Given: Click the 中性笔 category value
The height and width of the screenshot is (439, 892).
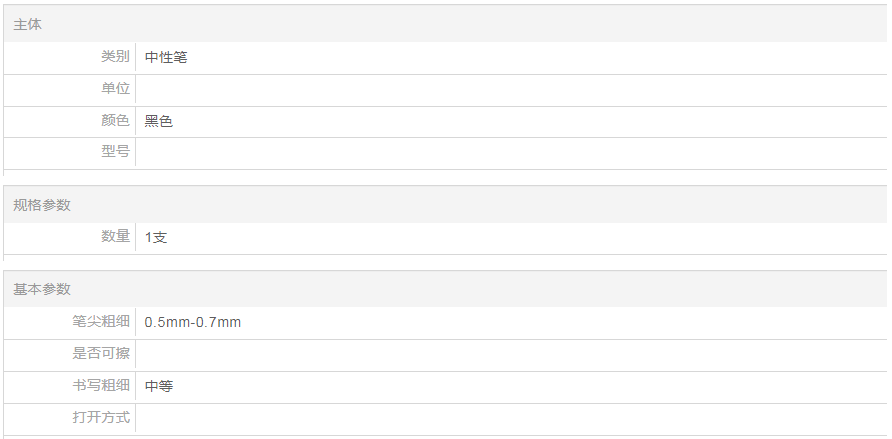Looking at the screenshot, I should [x=166, y=57].
